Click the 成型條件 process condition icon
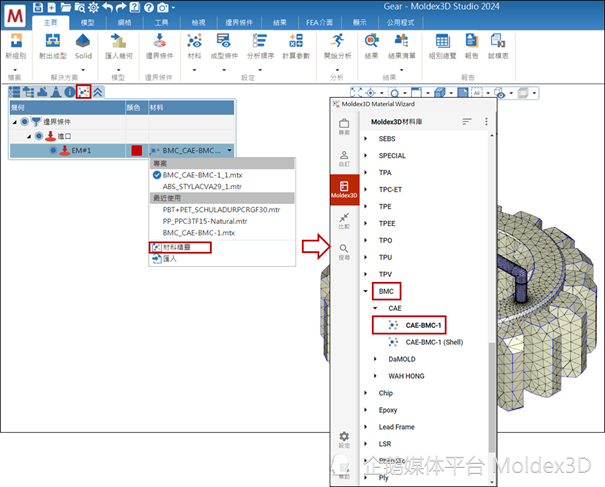The width and height of the screenshot is (605, 487). [x=224, y=41]
